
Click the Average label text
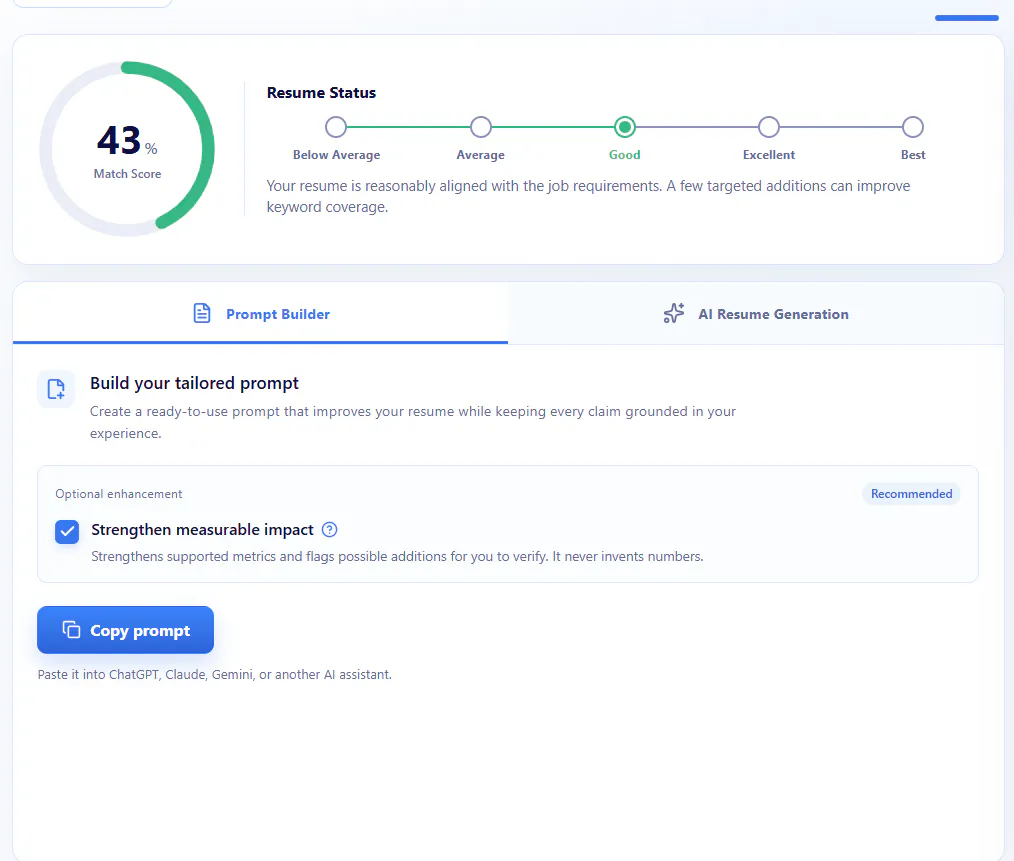click(480, 155)
